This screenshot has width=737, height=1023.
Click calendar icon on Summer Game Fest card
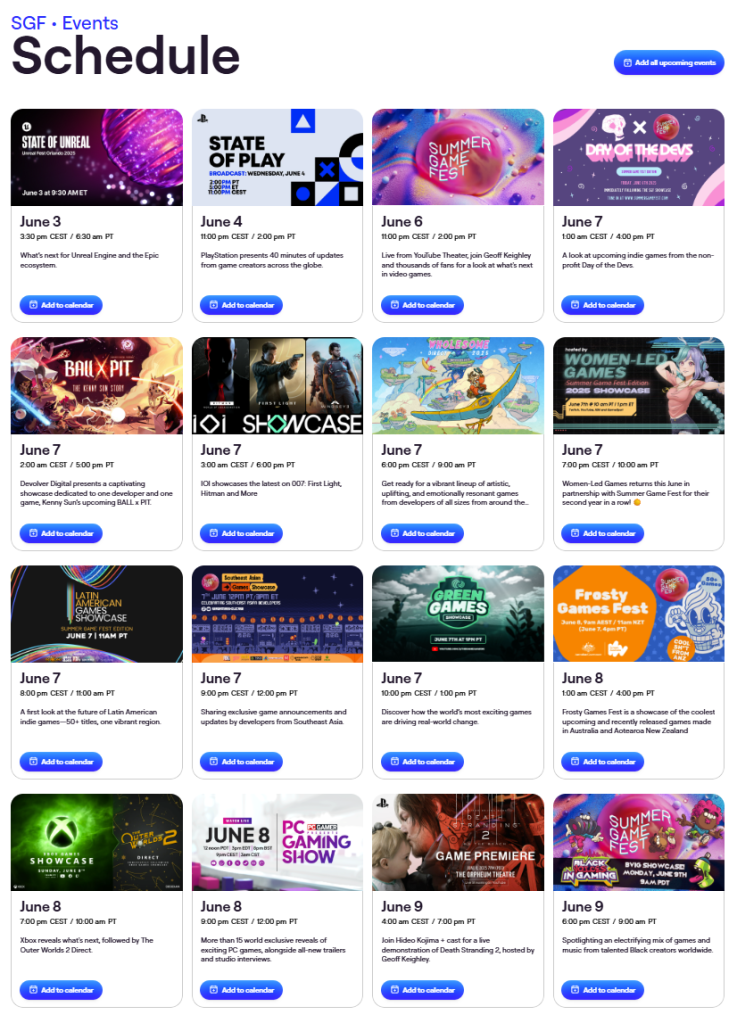[x=395, y=305]
